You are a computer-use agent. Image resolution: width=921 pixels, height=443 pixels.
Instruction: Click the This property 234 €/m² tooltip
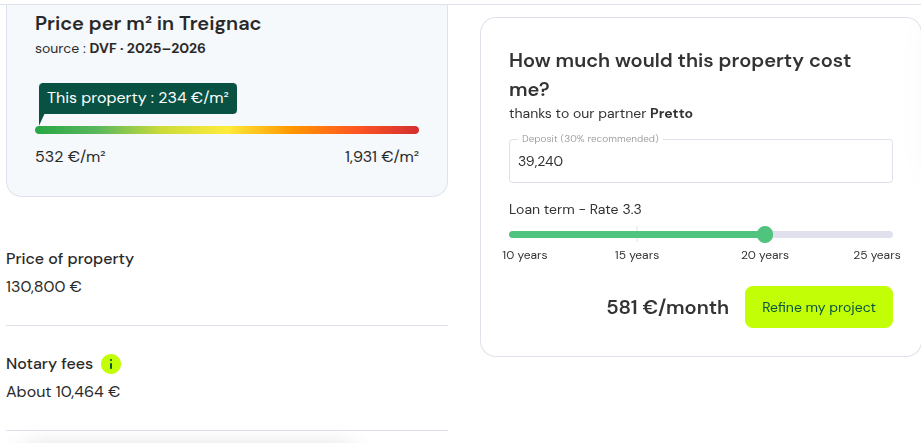coord(138,98)
